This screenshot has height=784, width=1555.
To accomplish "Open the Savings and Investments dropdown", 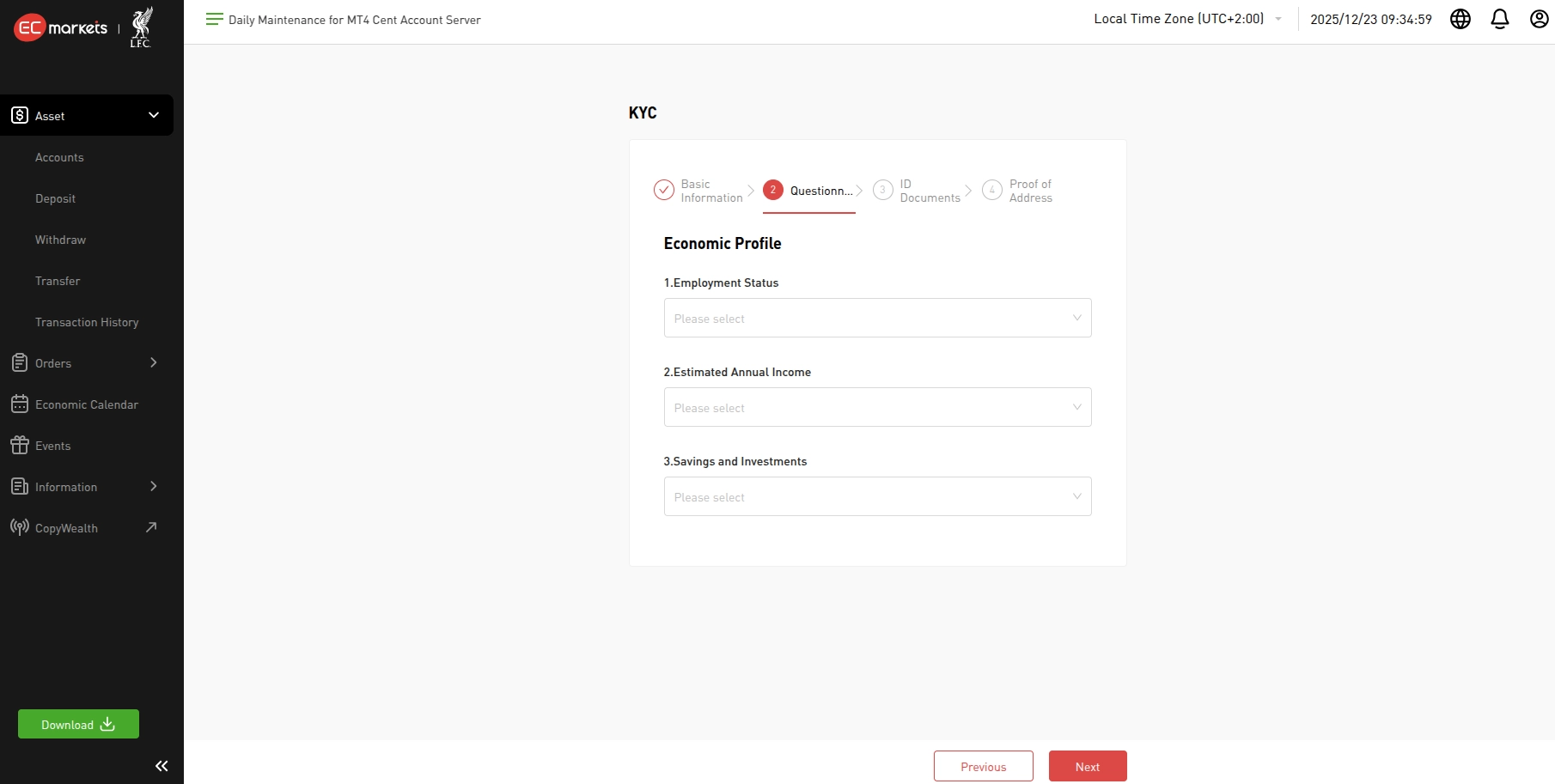I will 876,496.
